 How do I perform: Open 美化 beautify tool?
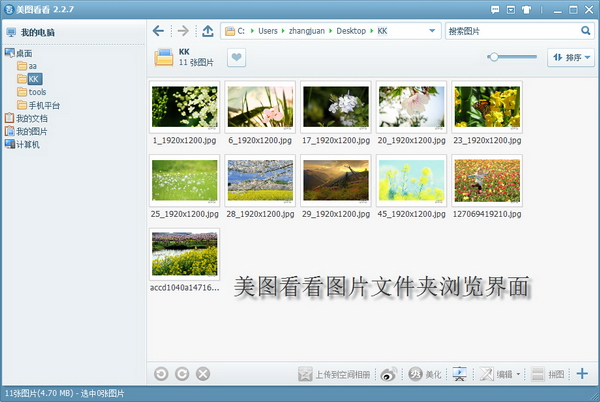[x=425, y=374]
